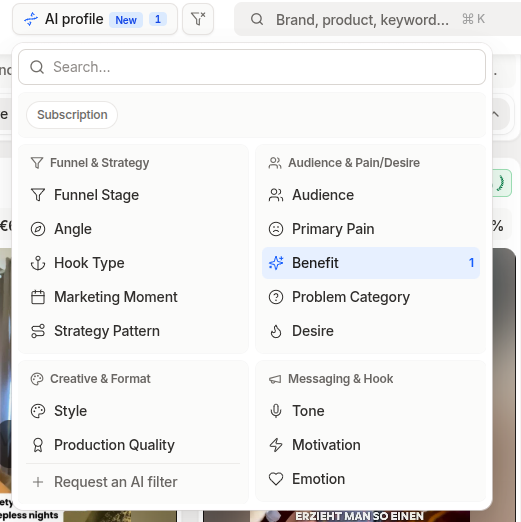Screen dimensions: 521x522
Task: Click magnifier icon in top search bar
Action: click(x=257, y=19)
